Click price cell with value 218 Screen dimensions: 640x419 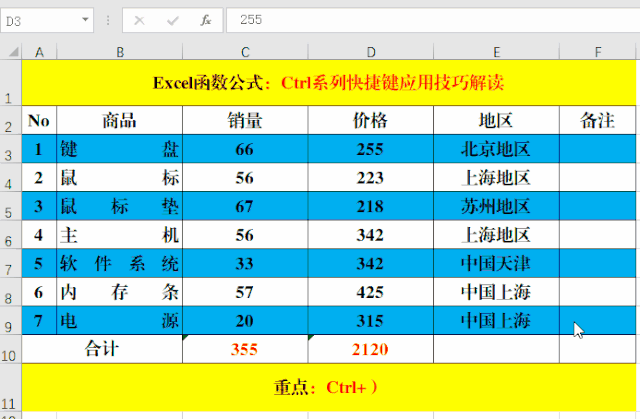pos(371,206)
